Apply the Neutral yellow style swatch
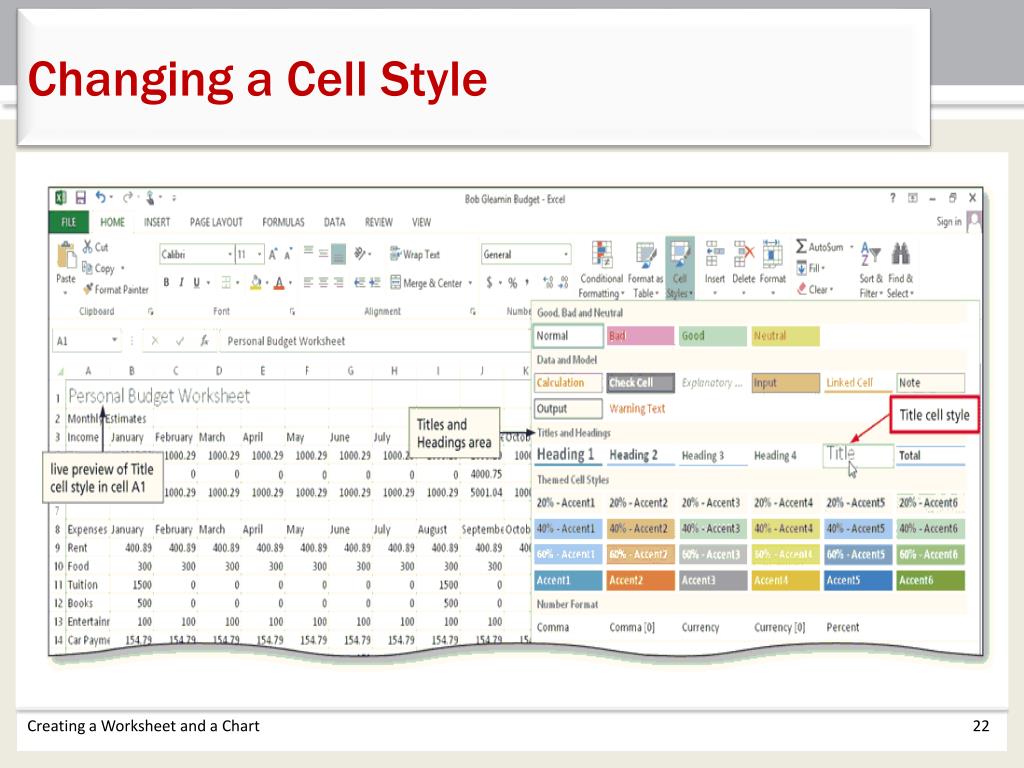The width and height of the screenshot is (1024, 768). click(x=785, y=336)
